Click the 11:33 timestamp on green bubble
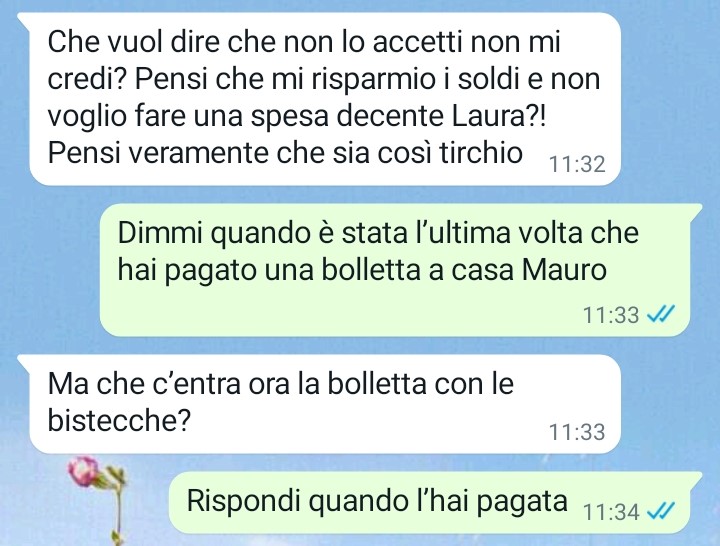Image resolution: width=720 pixels, height=546 pixels. pyautogui.click(x=611, y=315)
